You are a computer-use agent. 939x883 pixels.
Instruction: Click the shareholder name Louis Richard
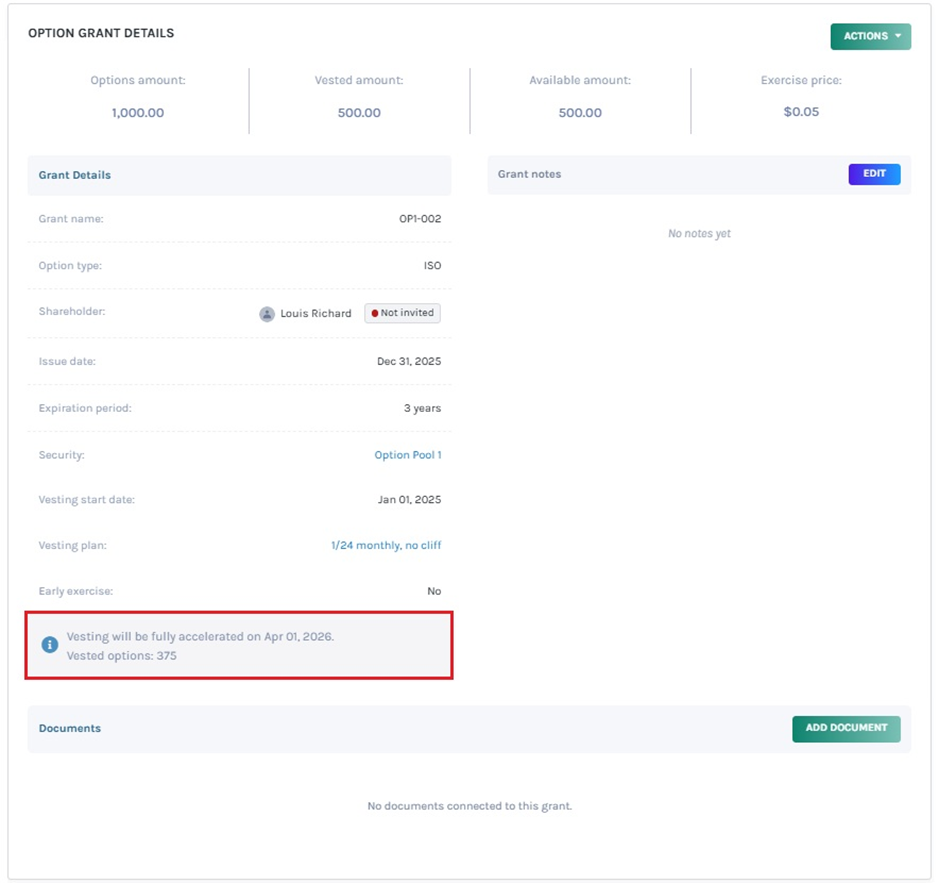click(315, 314)
